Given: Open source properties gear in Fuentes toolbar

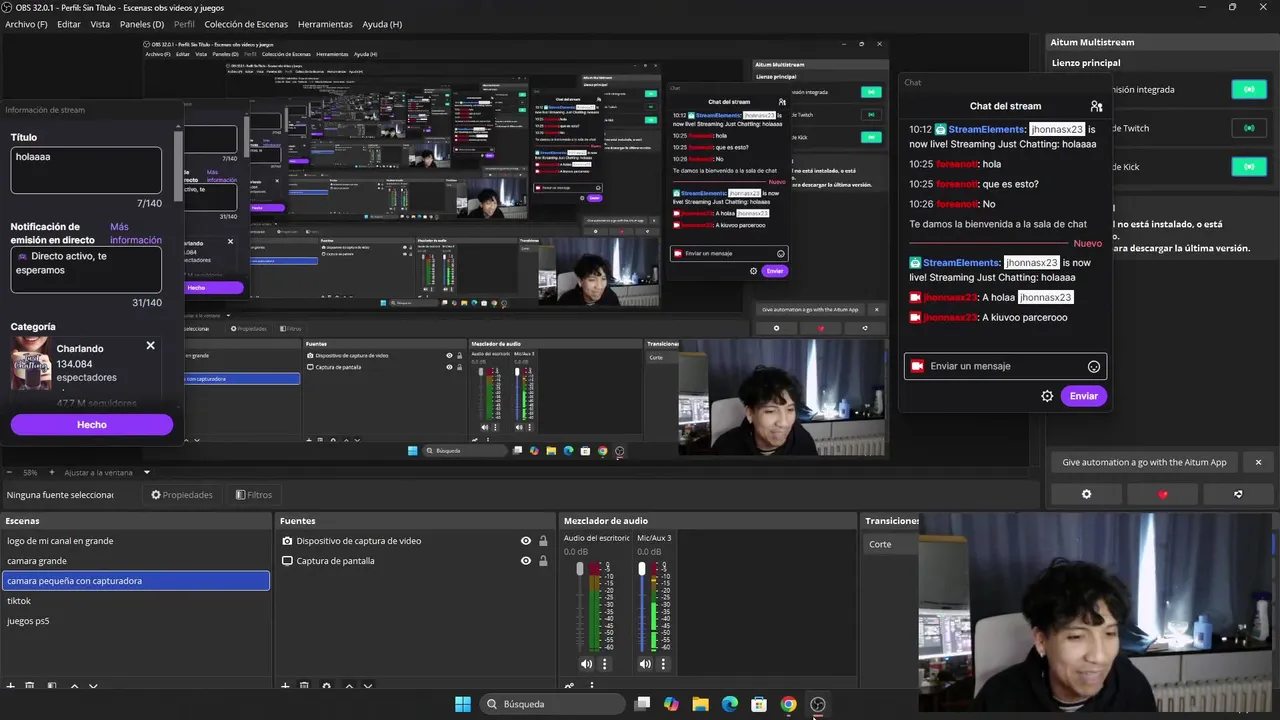Looking at the screenshot, I should (326, 686).
